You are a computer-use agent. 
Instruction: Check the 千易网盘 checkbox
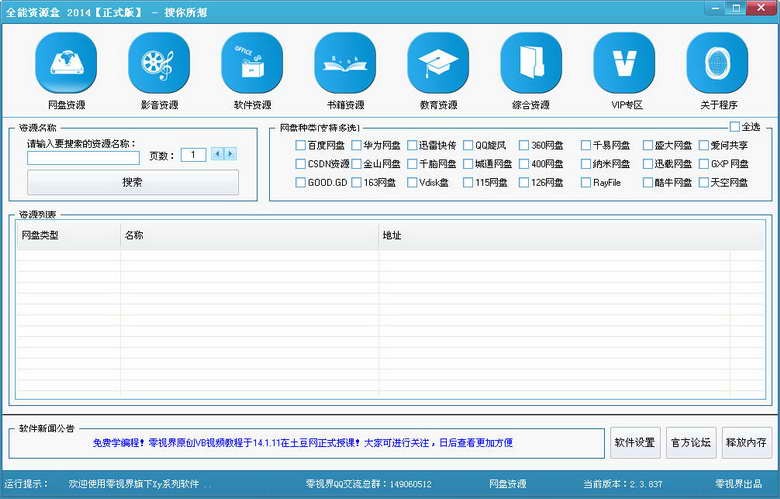click(x=586, y=145)
